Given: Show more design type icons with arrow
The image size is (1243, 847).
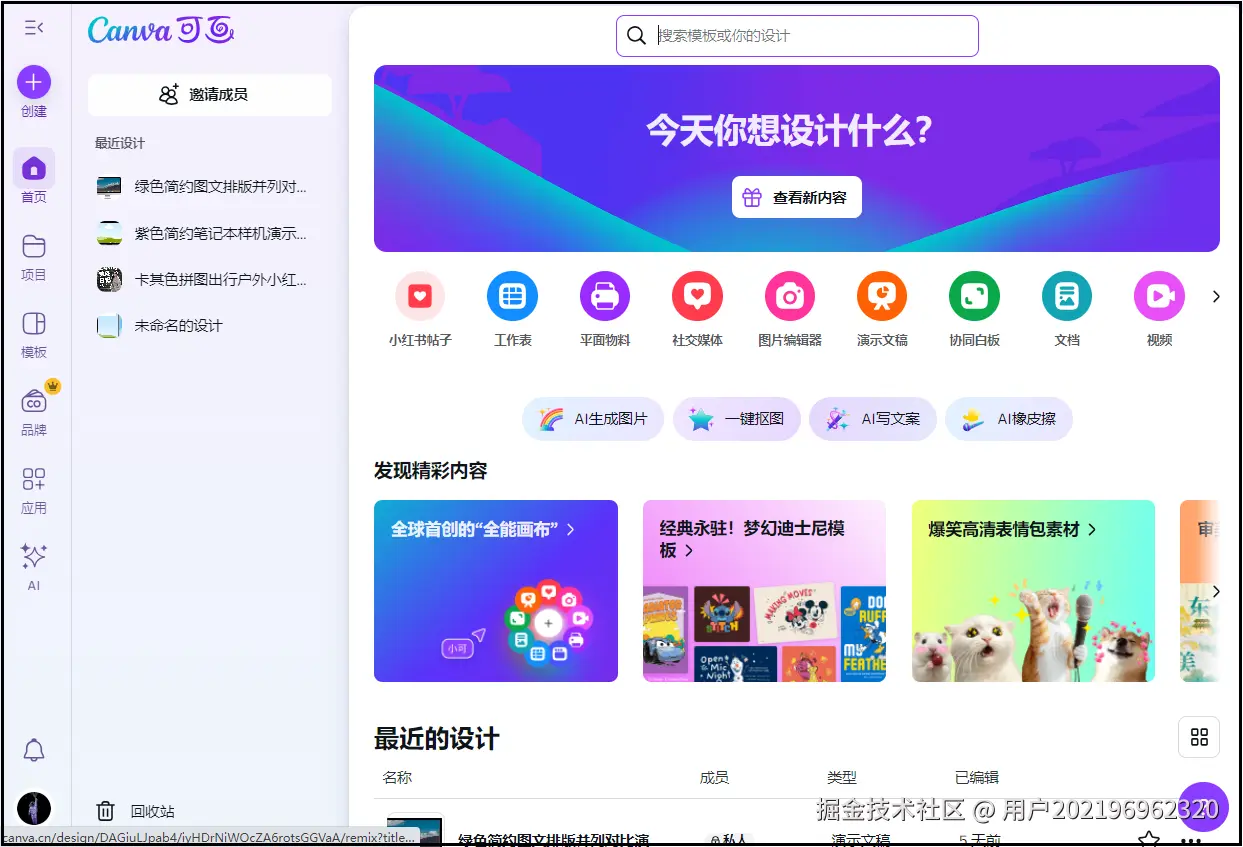Looking at the screenshot, I should tap(1216, 296).
